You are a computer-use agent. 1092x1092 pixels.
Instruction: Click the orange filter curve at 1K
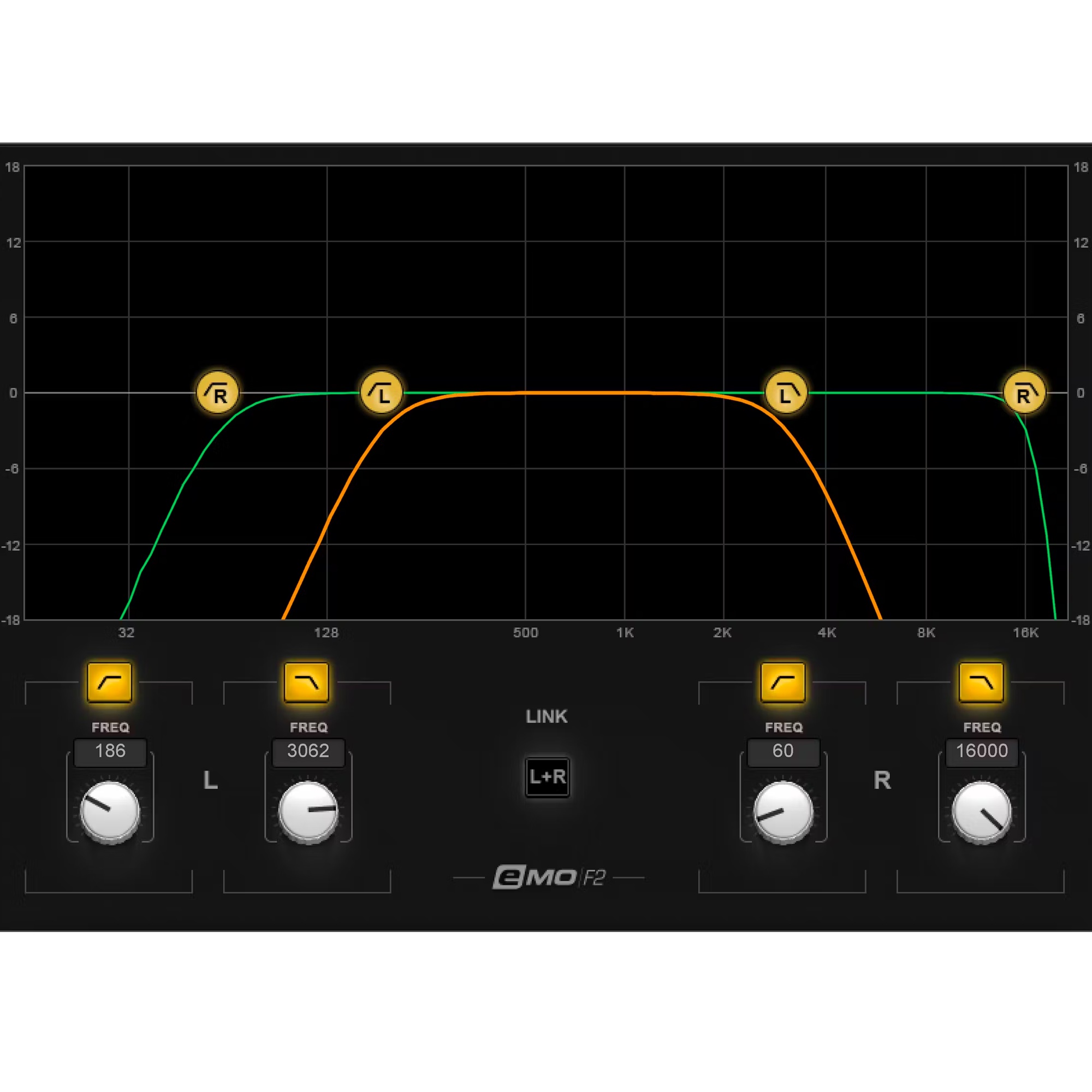tap(625, 393)
